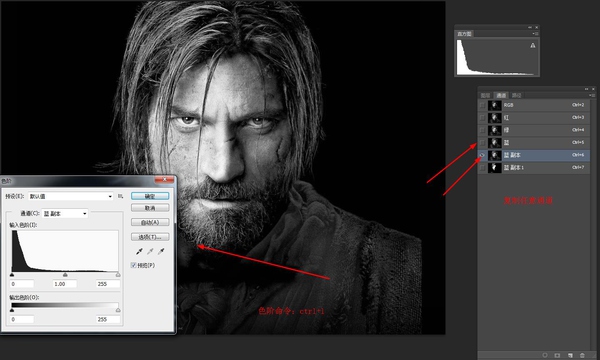The height and width of the screenshot is (360, 600).
Task: Click the gamma value field 1.00
Action: tap(65, 284)
